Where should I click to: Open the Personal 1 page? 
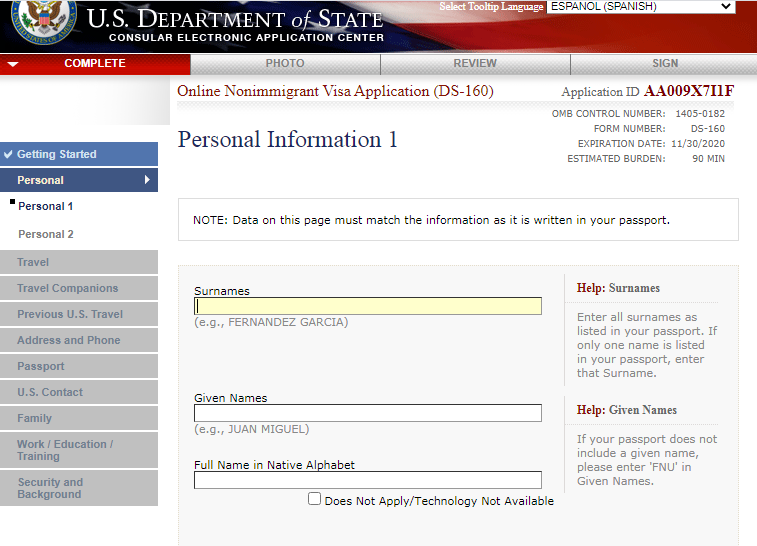45,206
